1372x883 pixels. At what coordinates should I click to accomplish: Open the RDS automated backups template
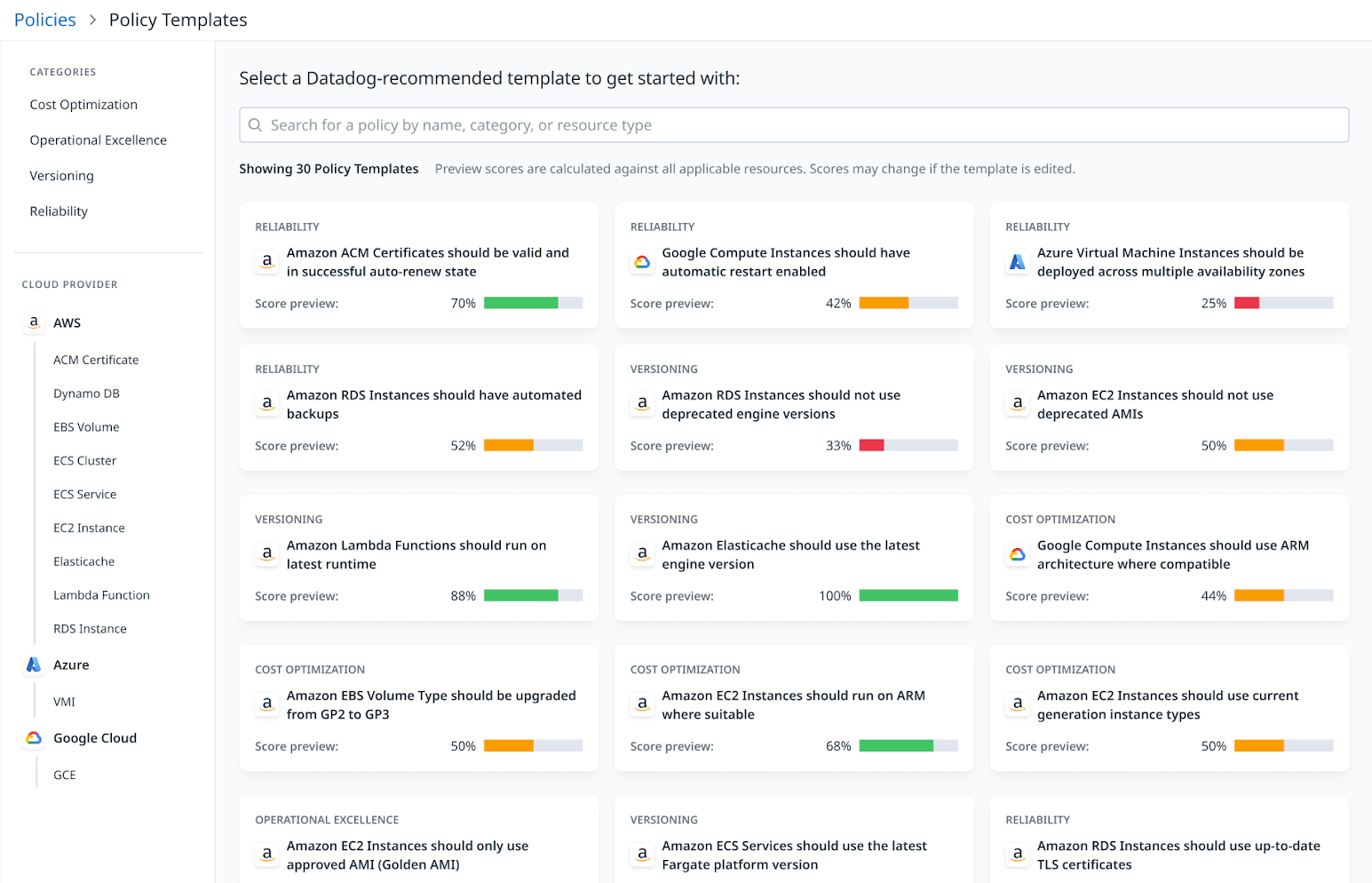(433, 404)
